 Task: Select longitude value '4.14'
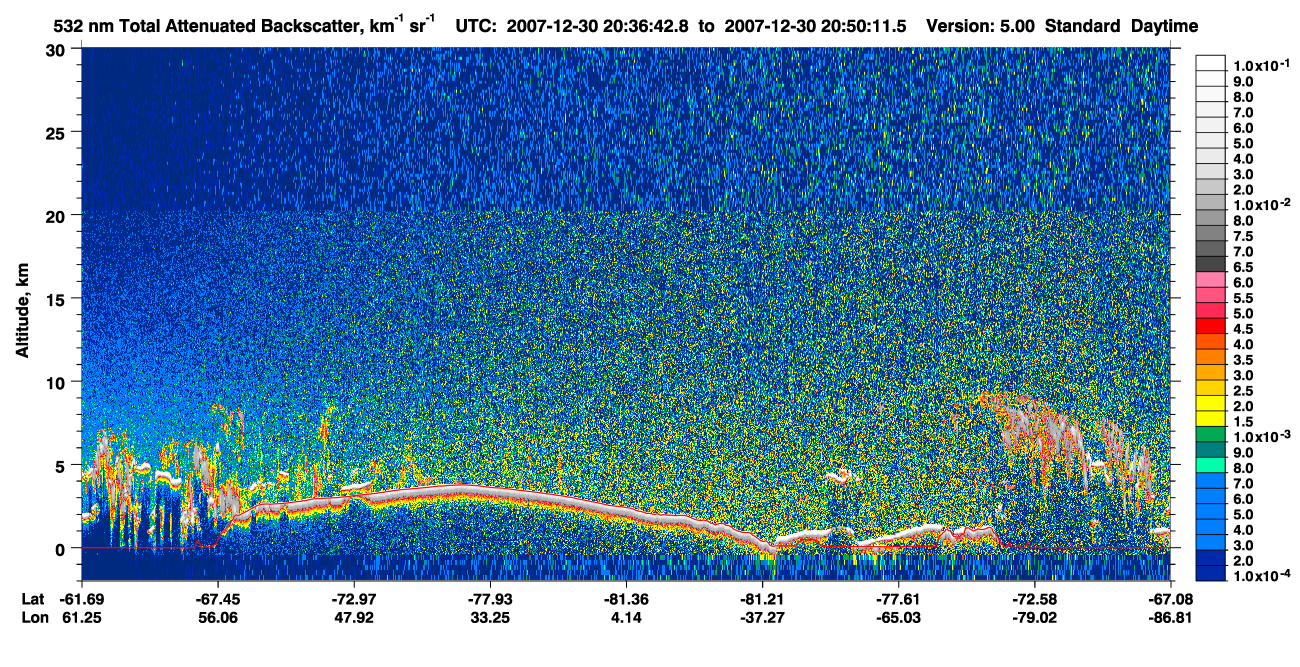(626, 618)
